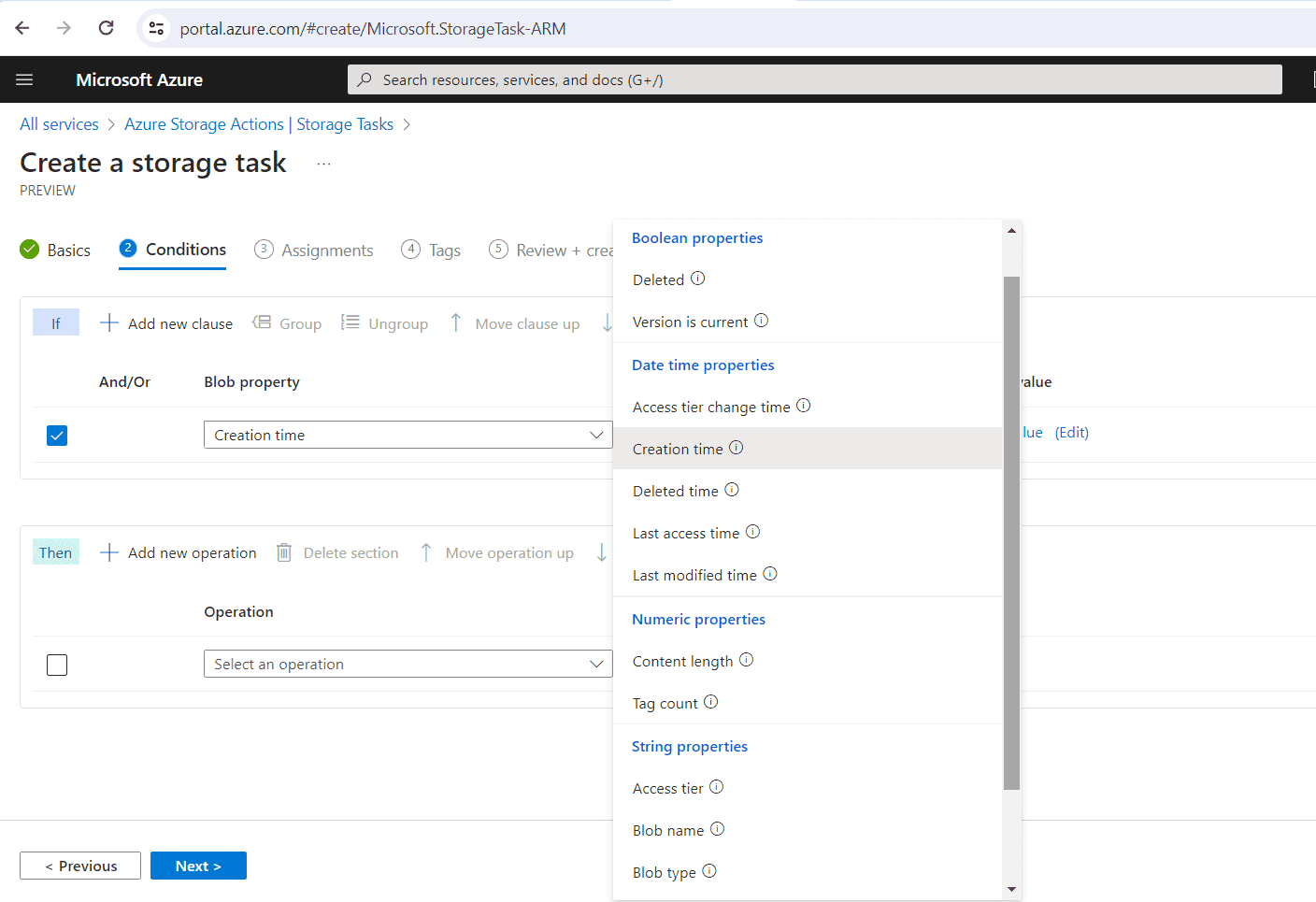Click the browser address bar URL

(x=373, y=29)
